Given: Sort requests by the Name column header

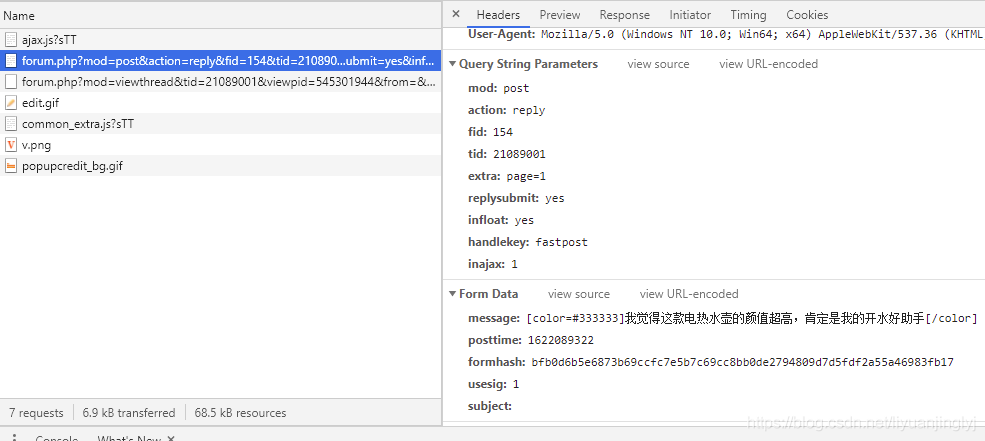Looking at the screenshot, I should tap(19, 16).
